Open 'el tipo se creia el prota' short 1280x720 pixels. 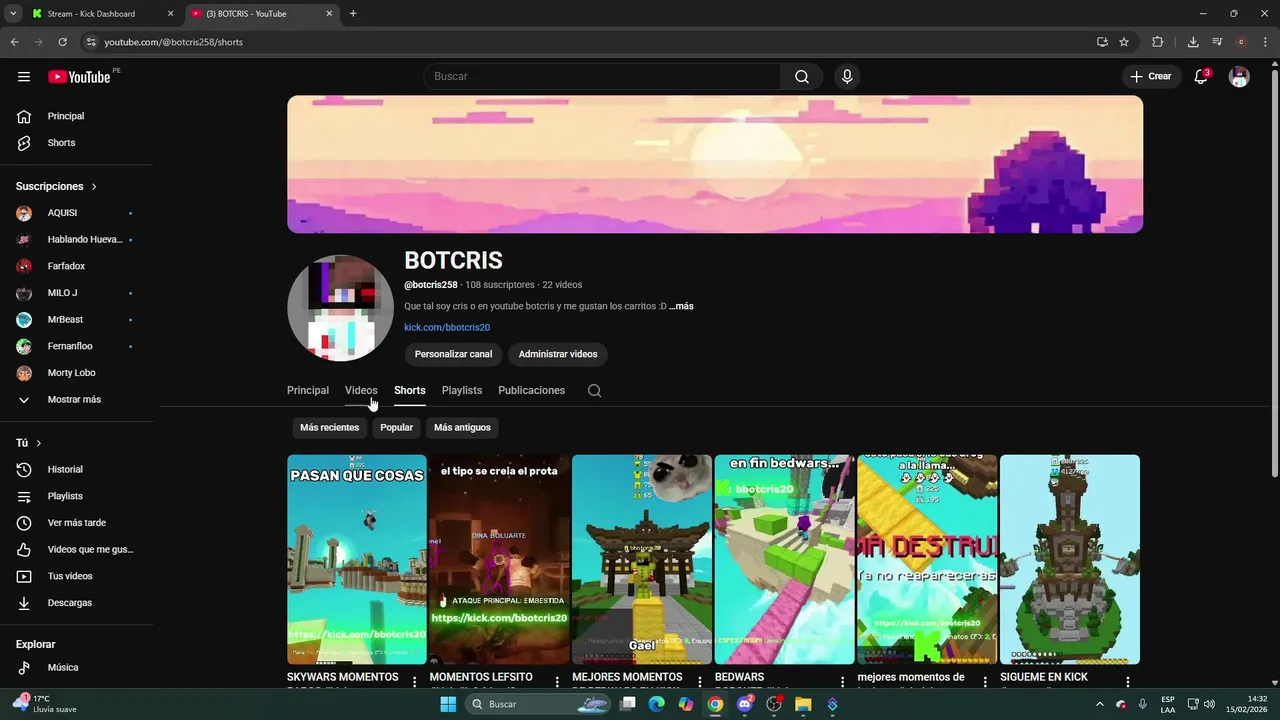coord(499,560)
